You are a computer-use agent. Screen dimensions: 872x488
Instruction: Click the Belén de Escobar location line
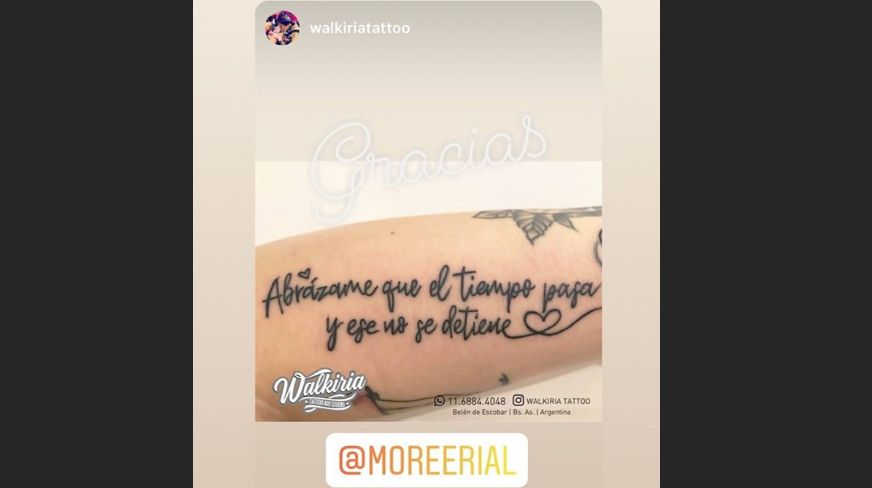click(512, 412)
